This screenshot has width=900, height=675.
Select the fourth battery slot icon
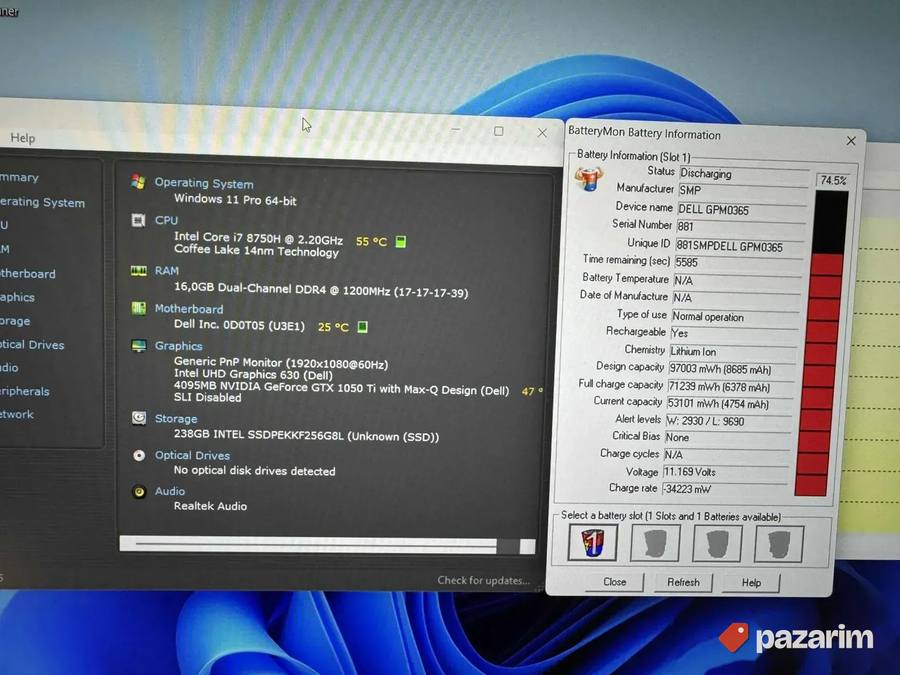pos(778,545)
